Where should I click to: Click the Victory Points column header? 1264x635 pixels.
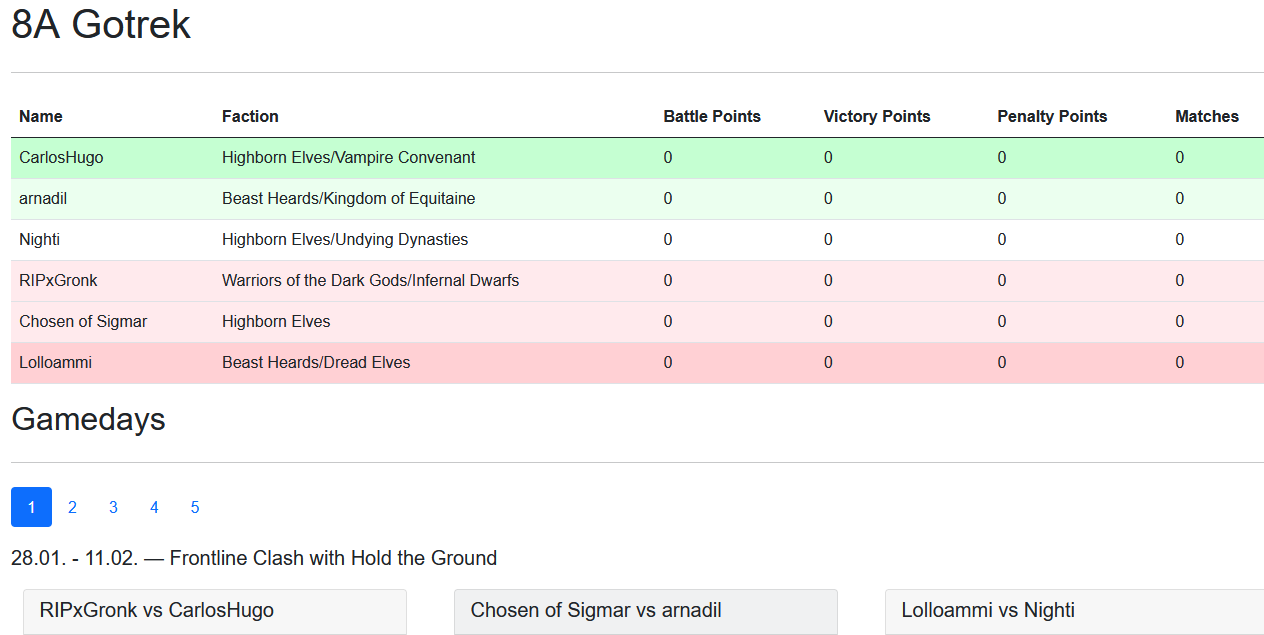tap(877, 117)
